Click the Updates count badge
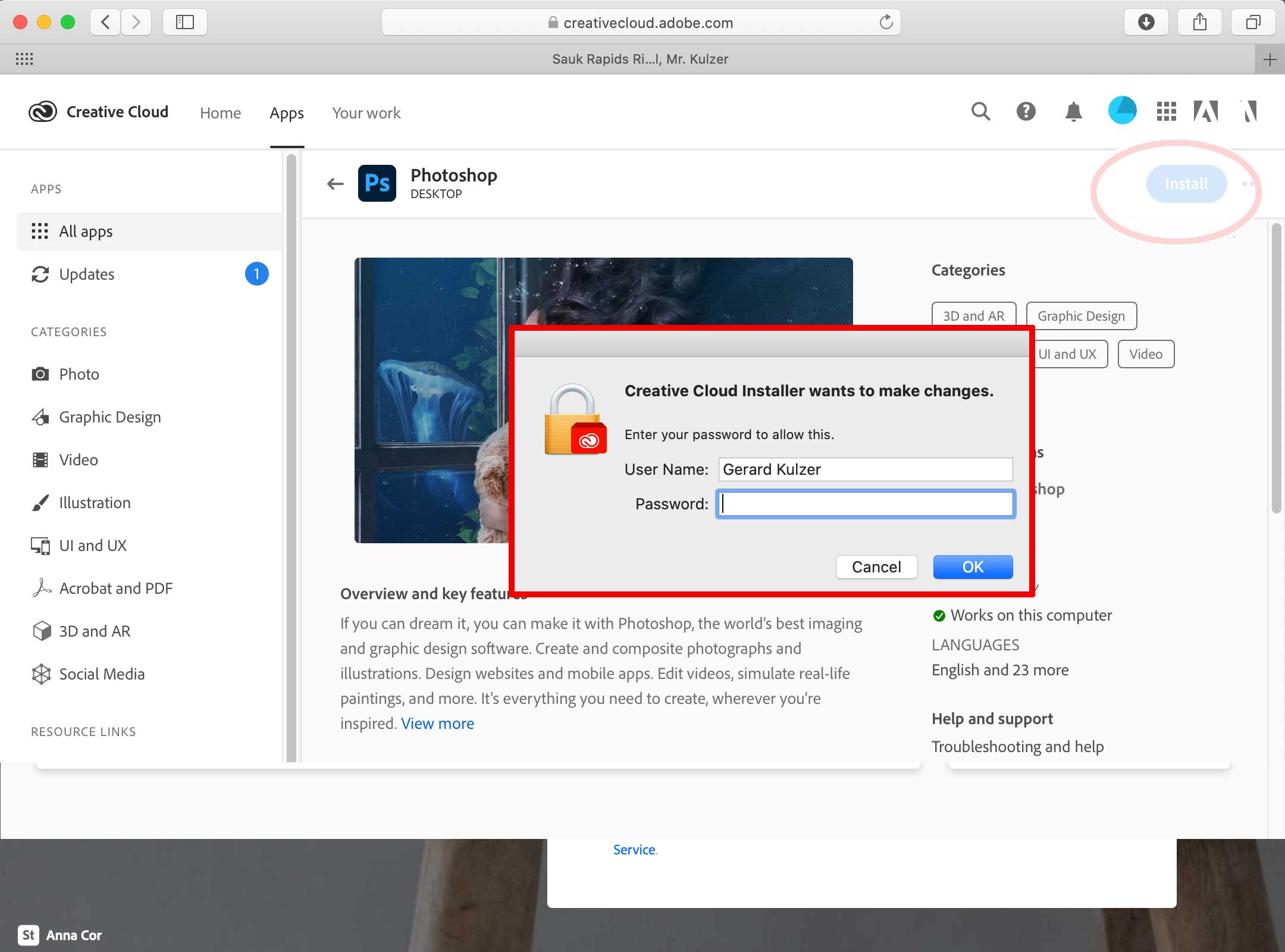 [256, 274]
